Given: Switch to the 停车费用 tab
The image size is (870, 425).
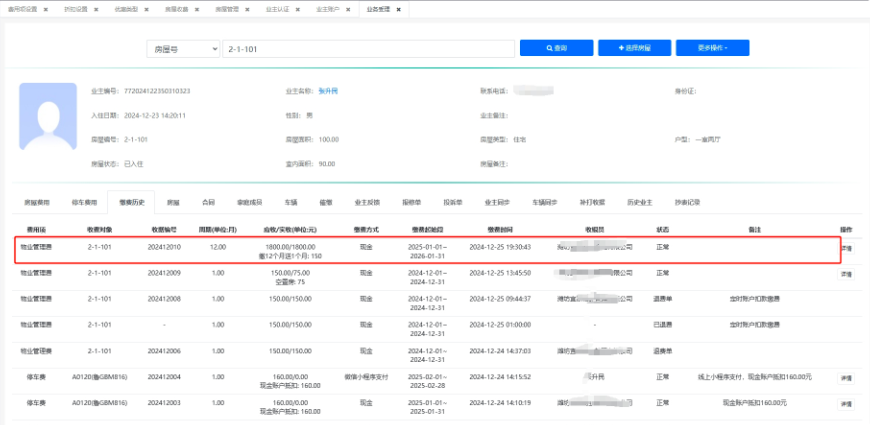Looking at the screenshot, I should click(x=85, y=202).
